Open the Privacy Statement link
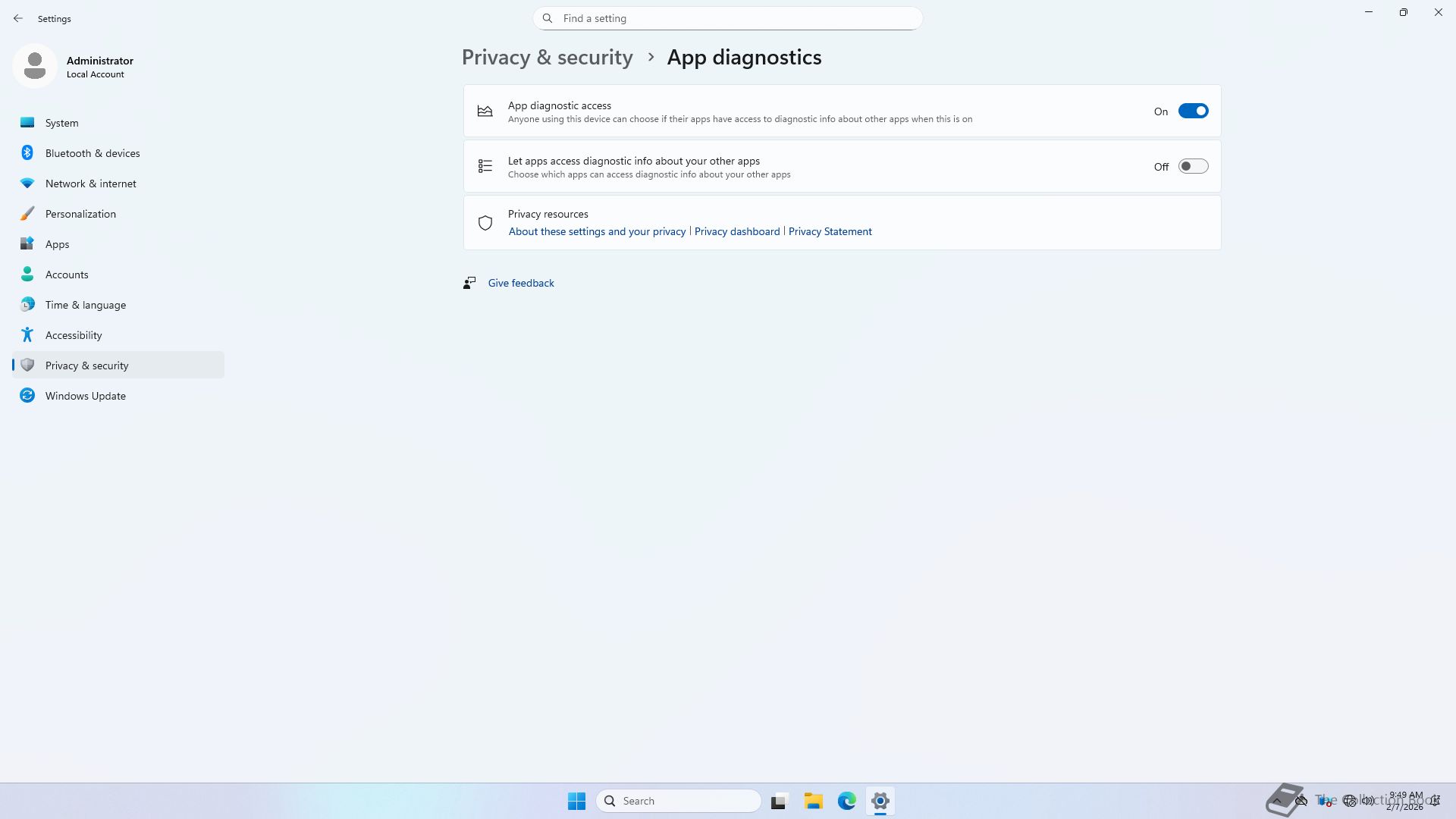The image size is (1456, 819). click(830, 232)
